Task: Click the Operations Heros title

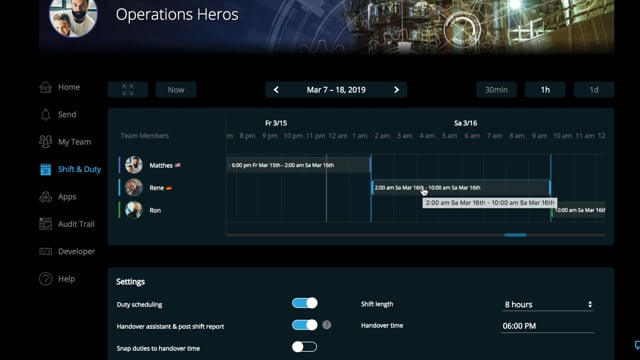Action: (177, 14)
